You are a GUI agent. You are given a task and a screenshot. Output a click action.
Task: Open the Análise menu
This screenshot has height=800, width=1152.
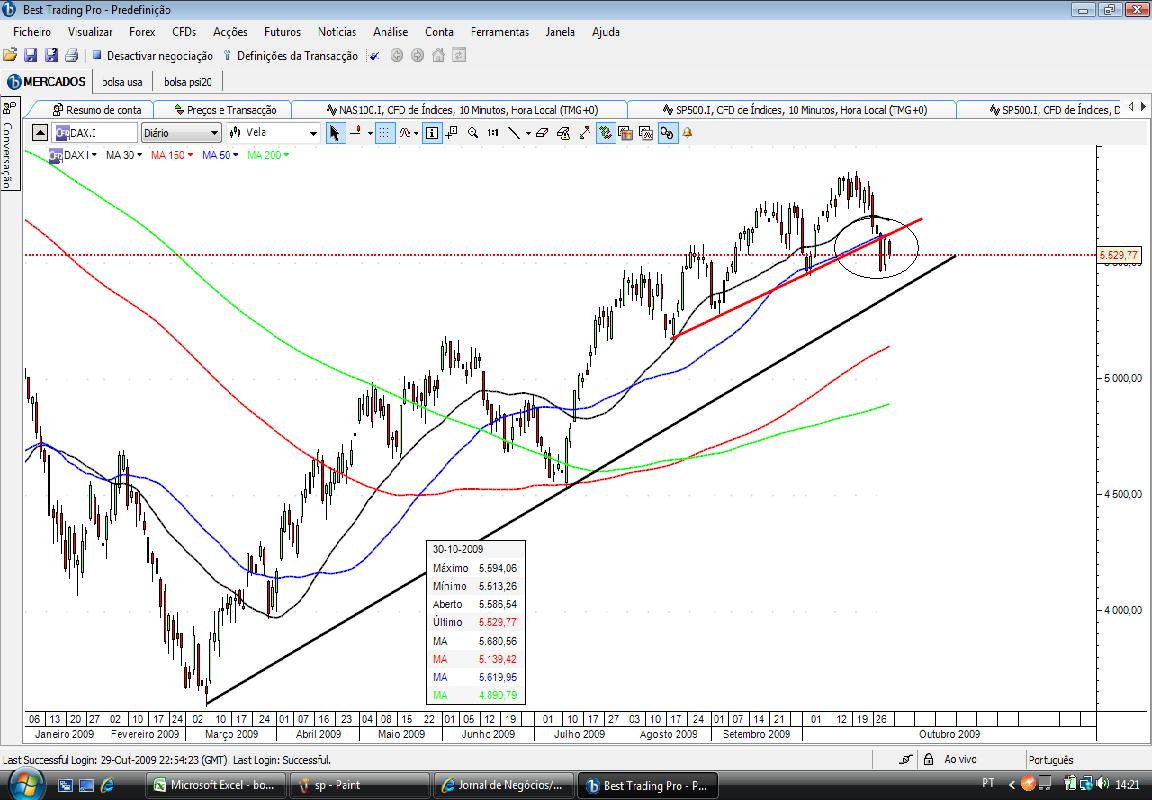(390, 32)
